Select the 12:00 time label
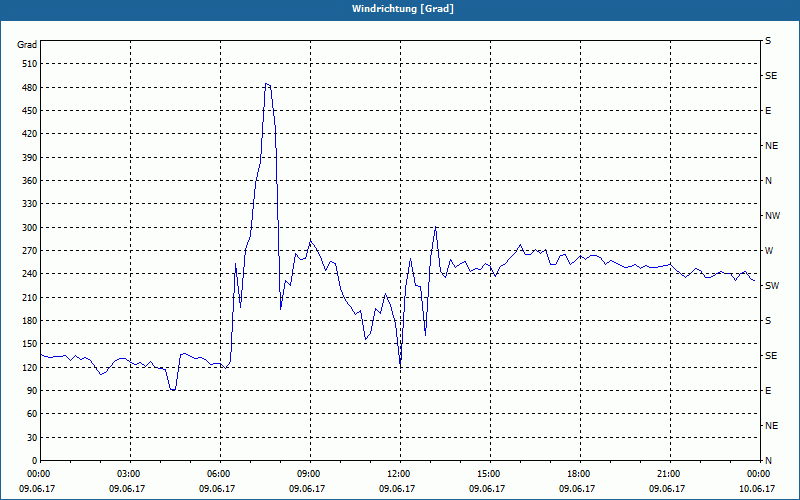 (x=397, y=474)
